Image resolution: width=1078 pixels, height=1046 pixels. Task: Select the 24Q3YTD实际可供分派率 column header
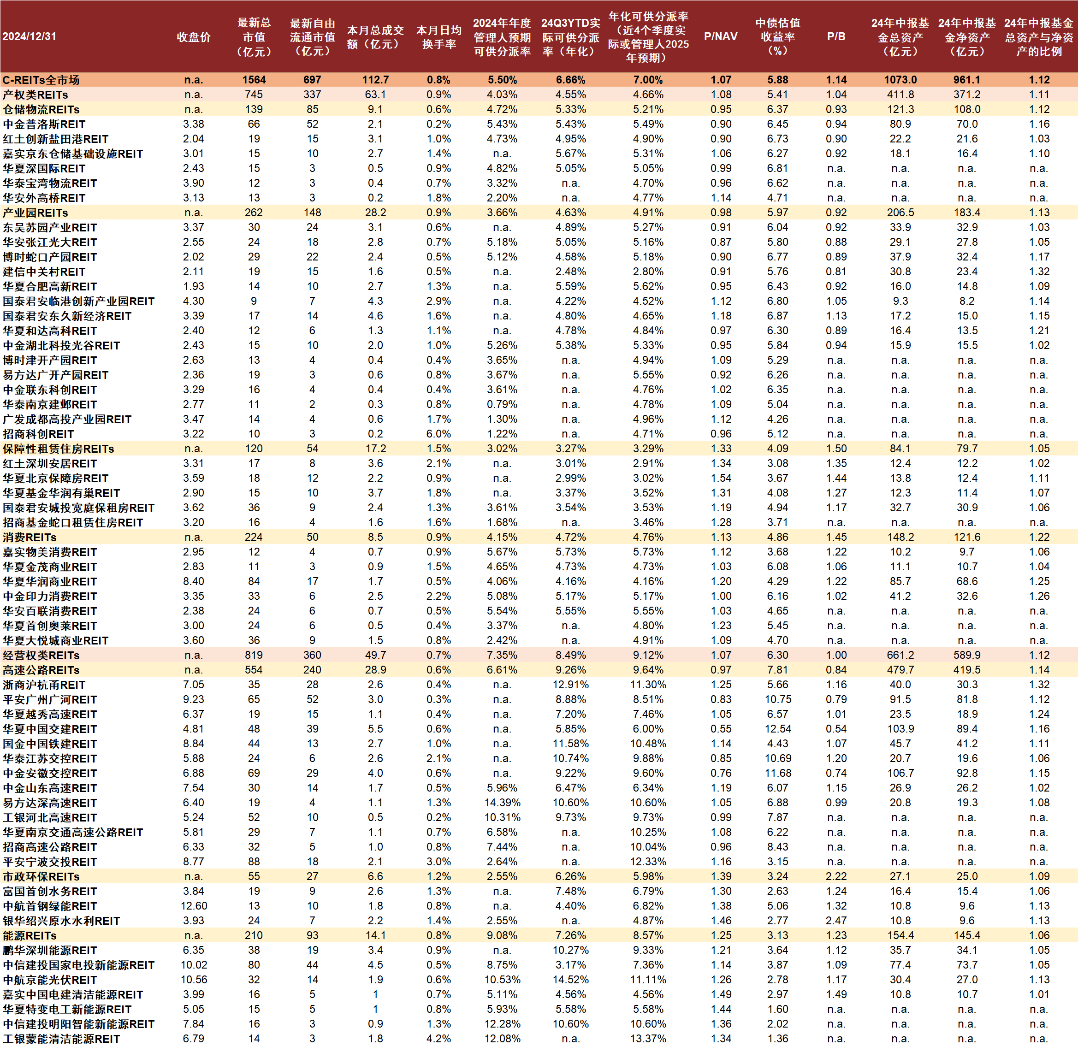[x=571, y=37]
